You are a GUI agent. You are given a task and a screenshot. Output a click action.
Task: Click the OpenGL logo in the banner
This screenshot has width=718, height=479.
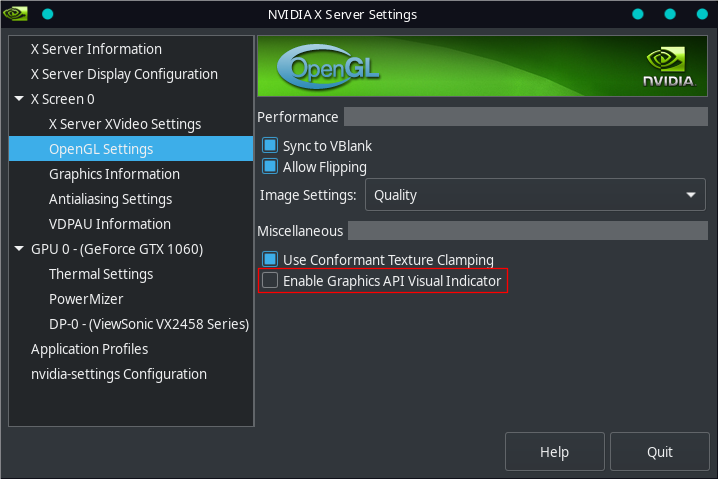[x=328, y=67]
